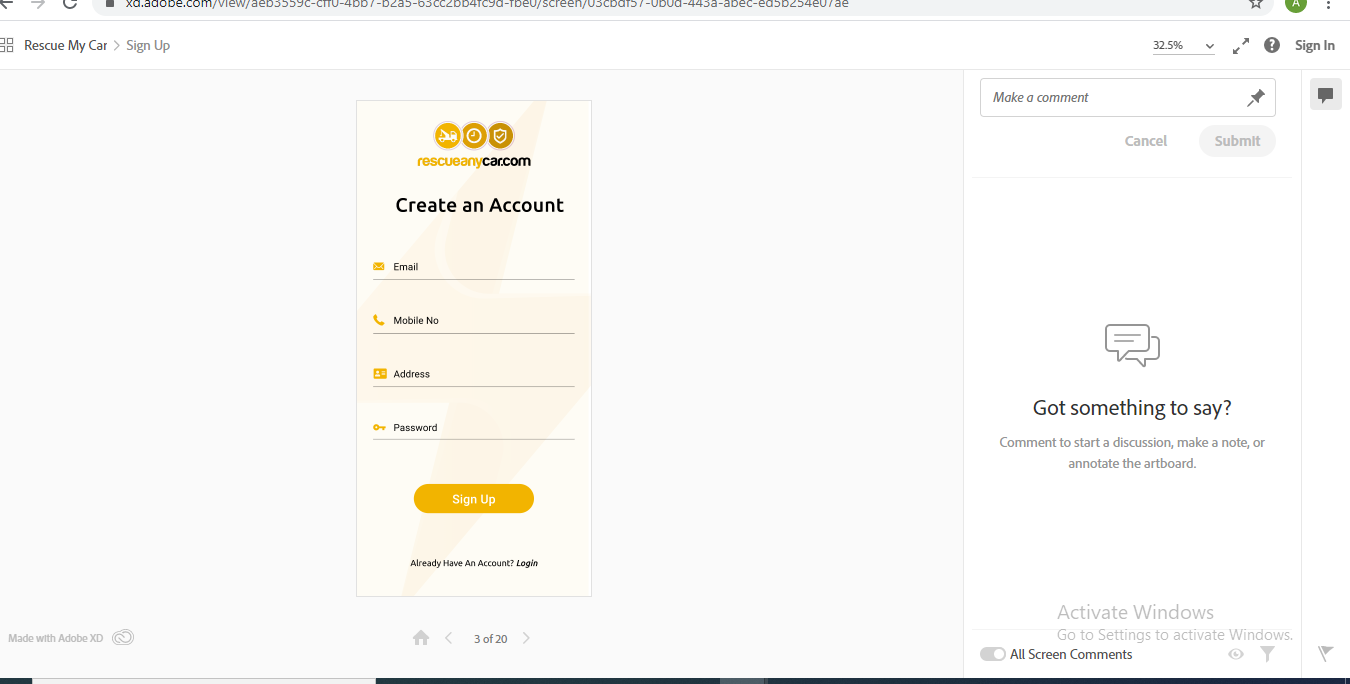This screenshot has height=684, width=1350.
Task: Bookmark the page with the star icon
Action: click(1256, 4)
